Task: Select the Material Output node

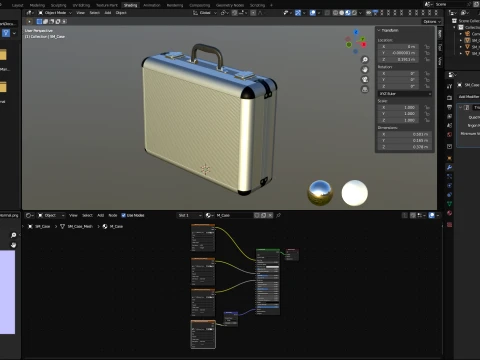Action: [x=292, y=254]
